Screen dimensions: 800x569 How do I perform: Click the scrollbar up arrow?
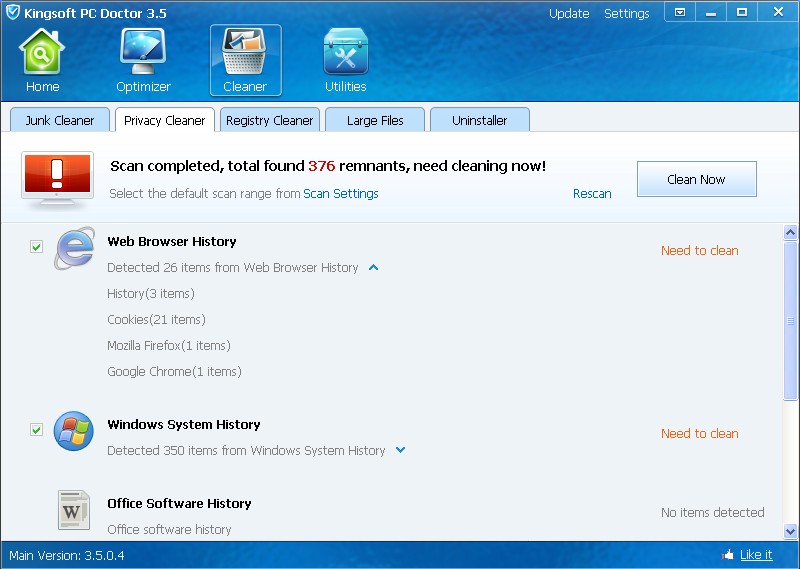point(790,233)
